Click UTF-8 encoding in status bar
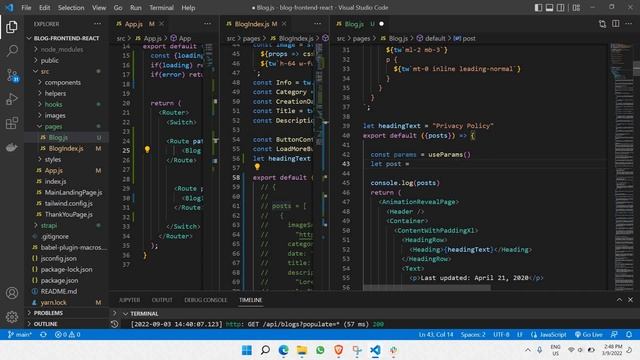 click(x=501, y=334)
